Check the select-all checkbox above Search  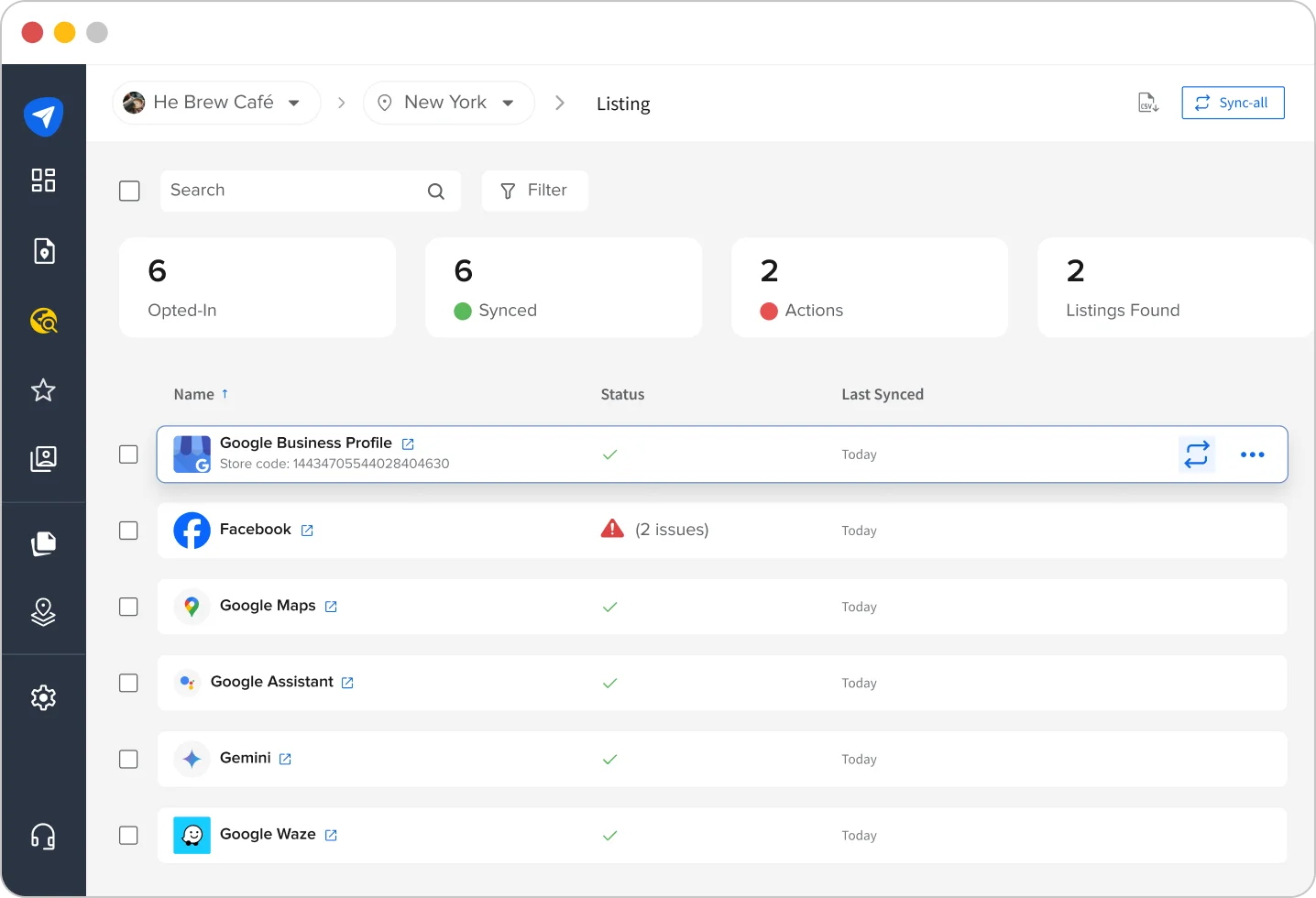point(129,191)
